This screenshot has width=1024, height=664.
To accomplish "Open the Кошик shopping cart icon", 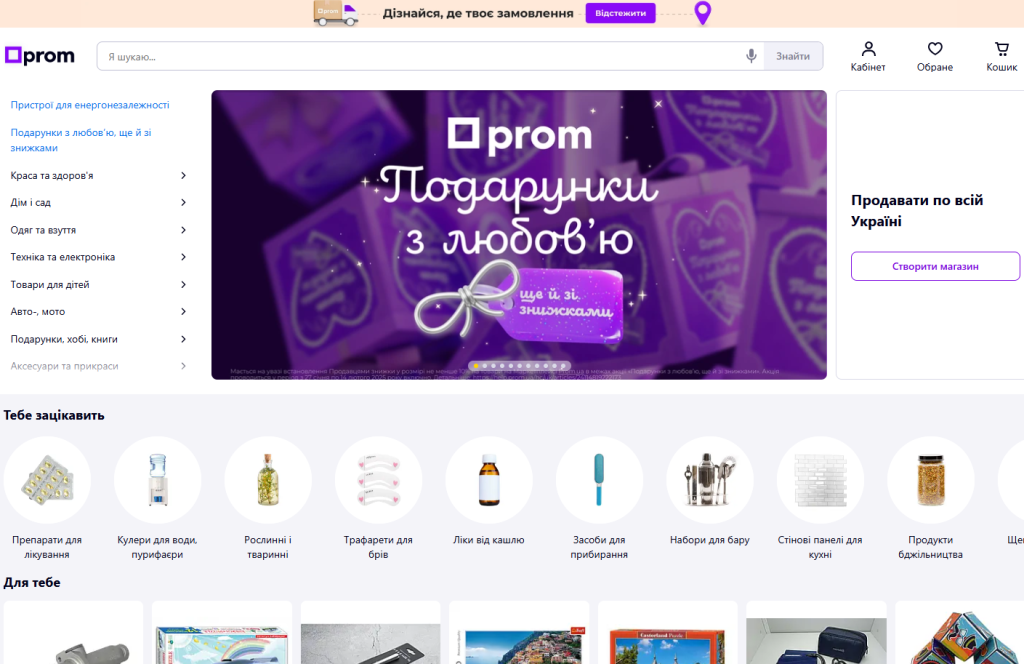I will coord(1001,49).
